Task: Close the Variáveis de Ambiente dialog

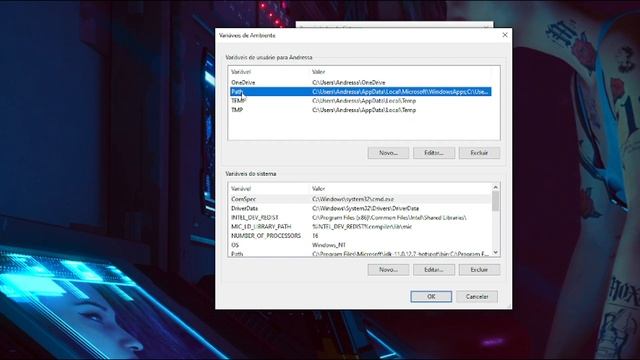Action: click(x=505, y=35)
